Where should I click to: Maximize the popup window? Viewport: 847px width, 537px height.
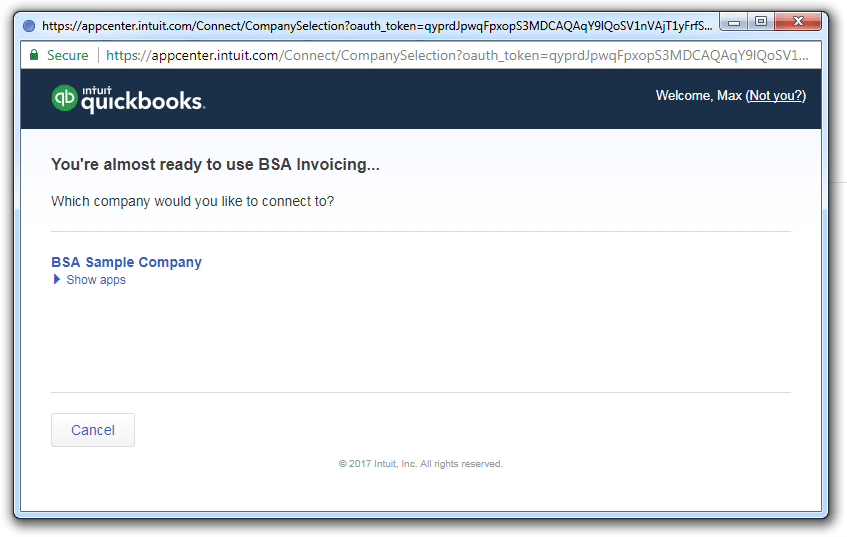(x=761, y=22)
